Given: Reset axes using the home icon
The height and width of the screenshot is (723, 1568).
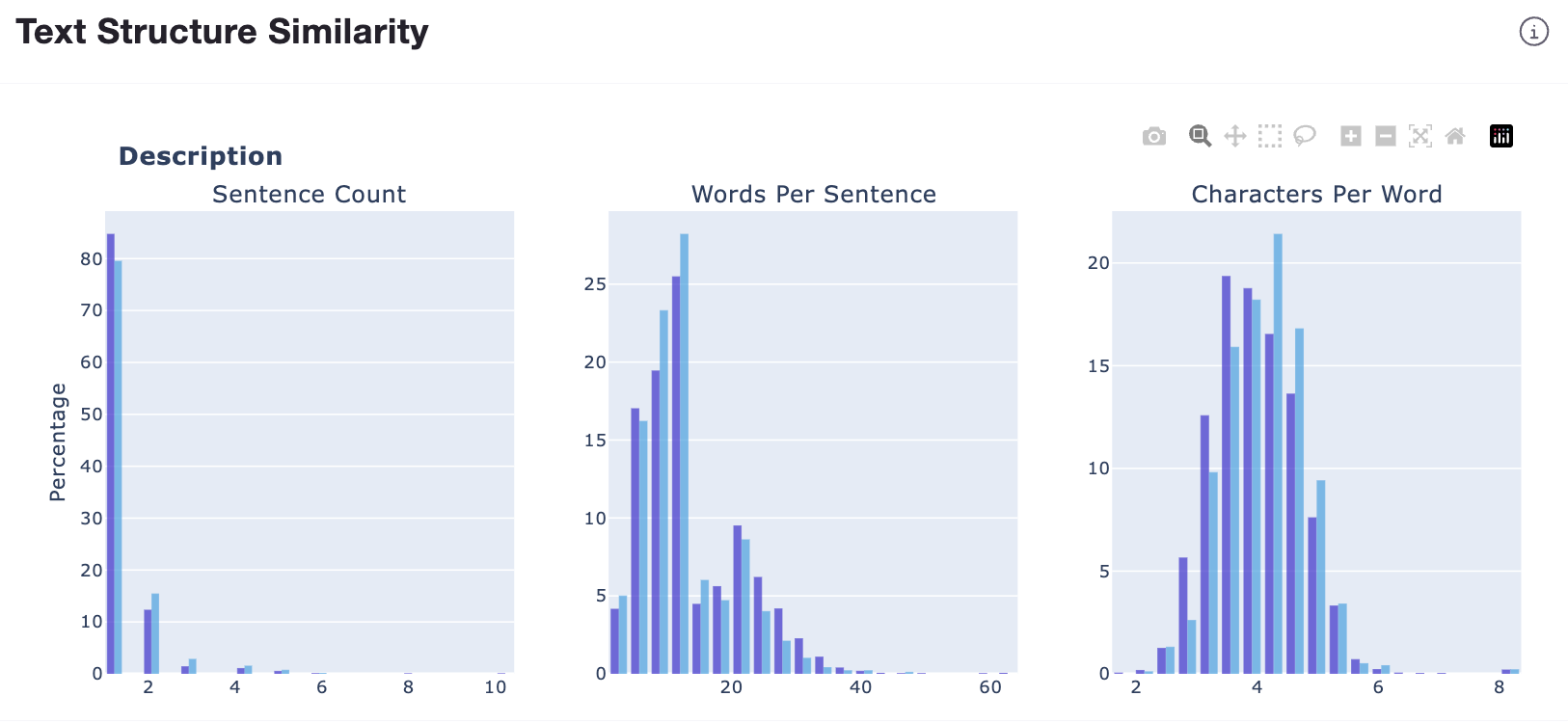Looking at the screenshot, I should pos(1455,136).
